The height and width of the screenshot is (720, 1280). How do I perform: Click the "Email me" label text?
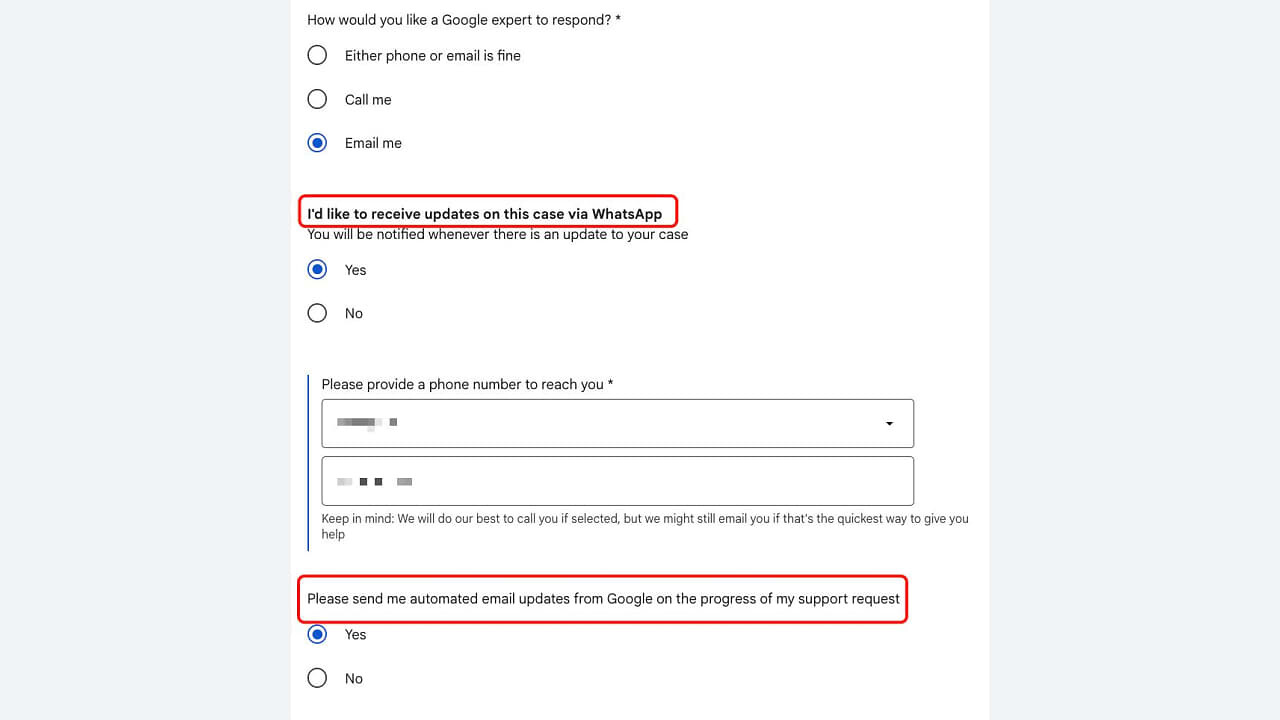[x=373, y=143]
